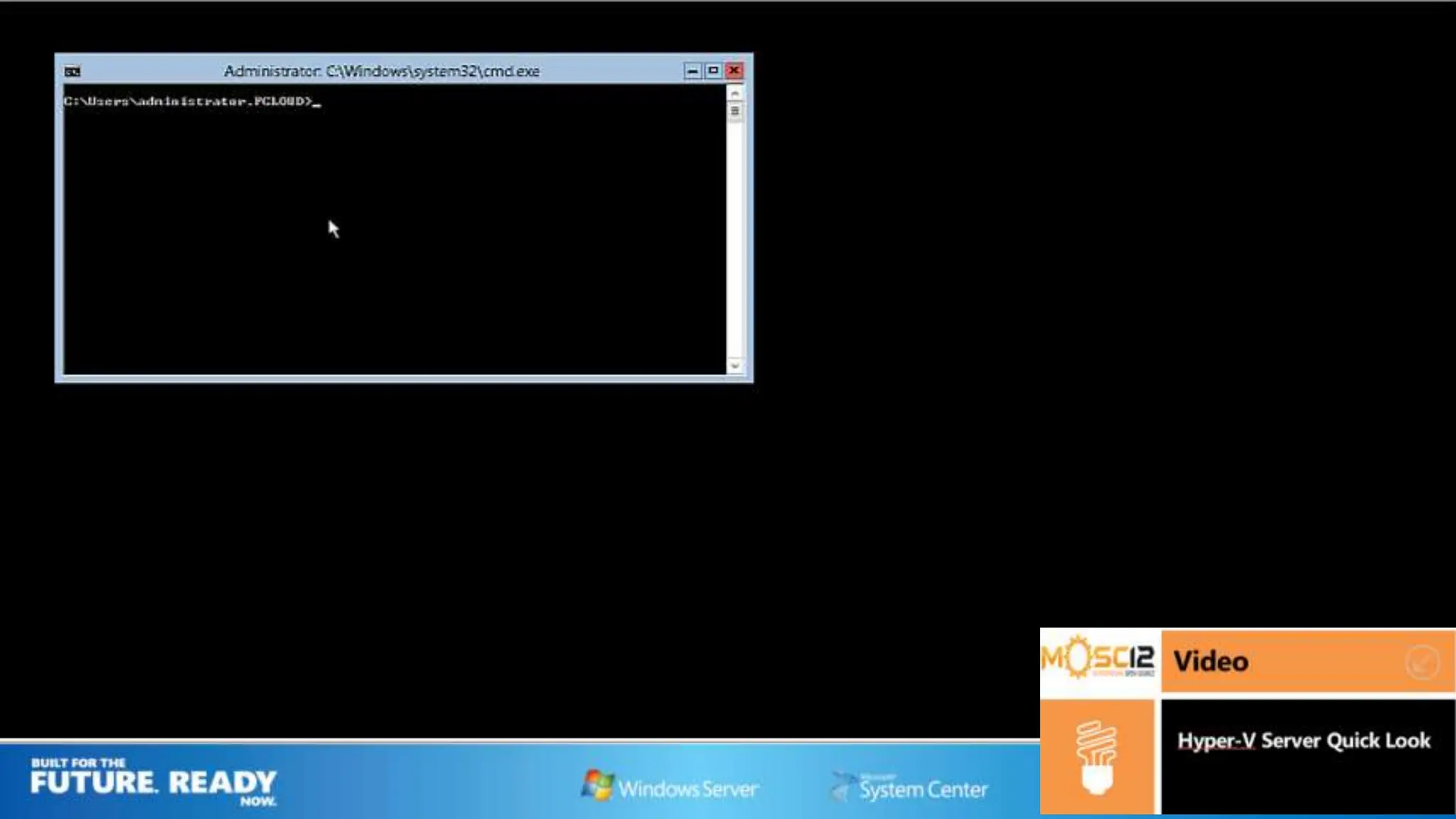Click the System Center logo icon

pyautogui.click(x=842, y=786)
